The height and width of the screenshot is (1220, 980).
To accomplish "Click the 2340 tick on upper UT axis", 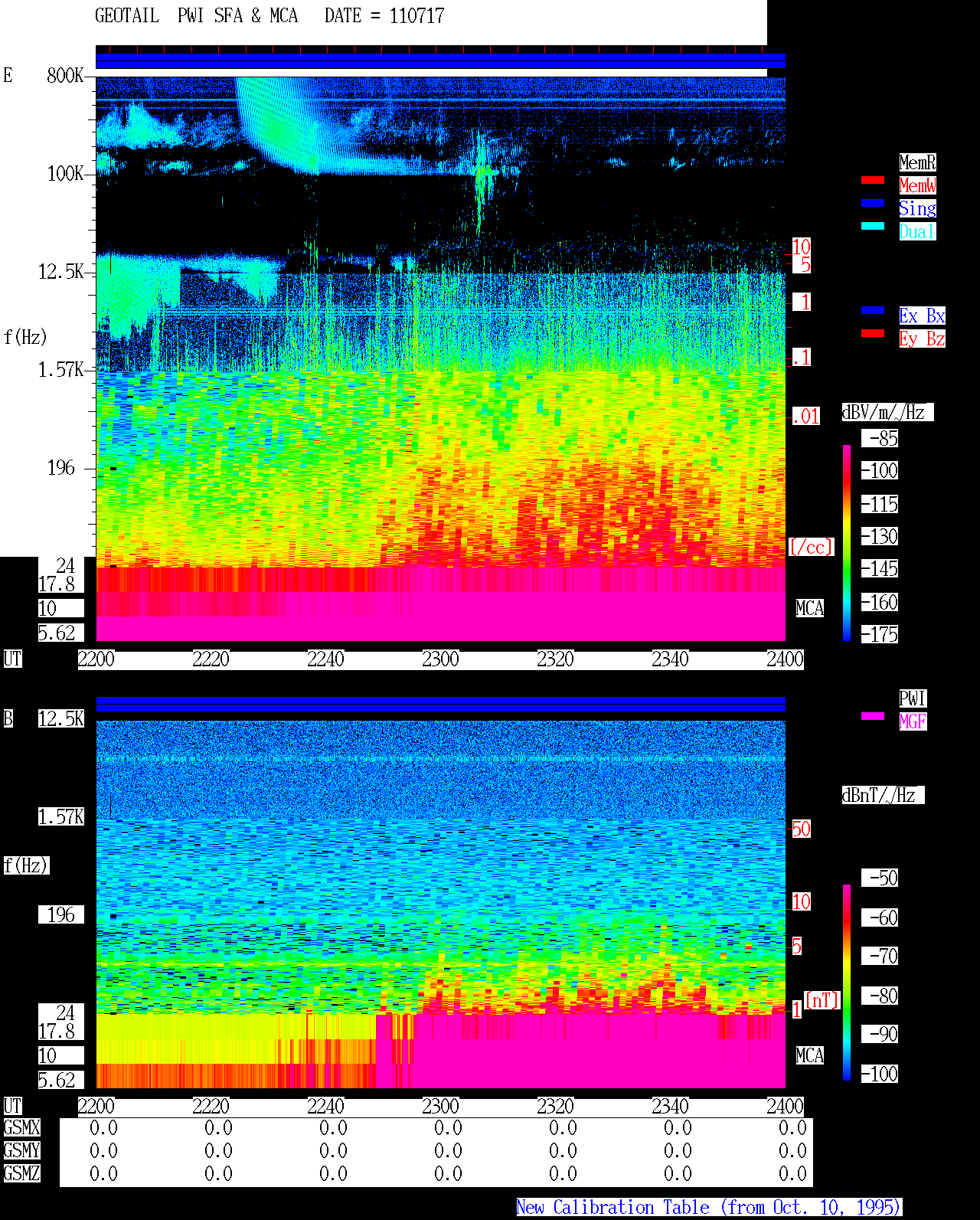I will coord(670,659).
